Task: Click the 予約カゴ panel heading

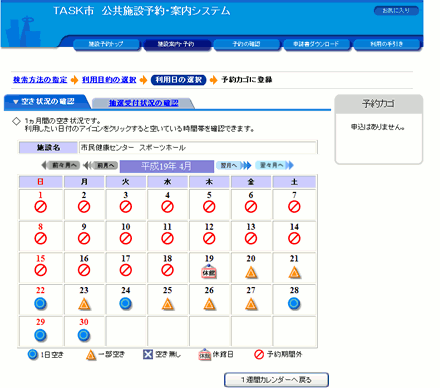Action: pos(379,104)
